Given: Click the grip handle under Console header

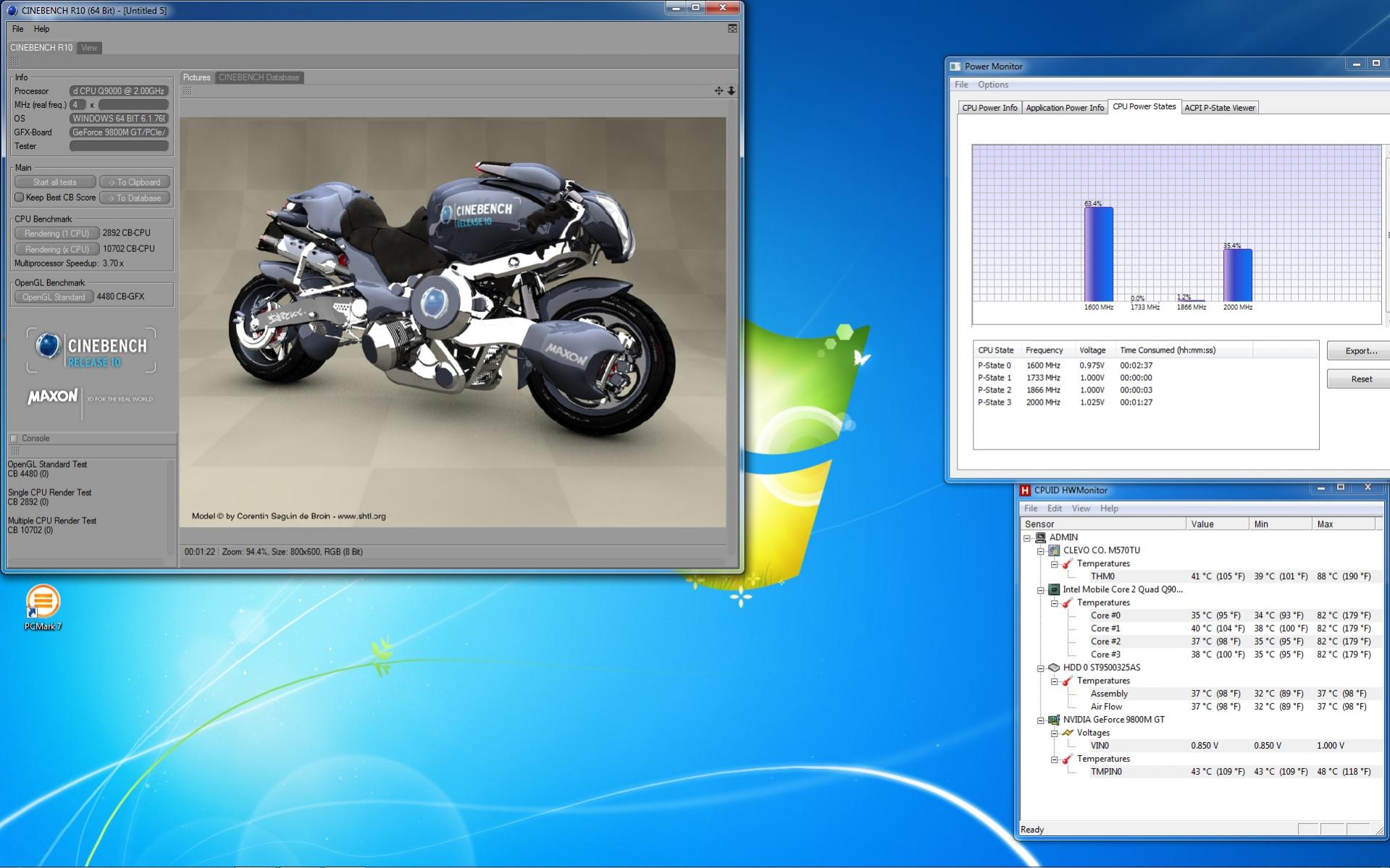Looking at the screenshot, I should [x=14, y=451].
